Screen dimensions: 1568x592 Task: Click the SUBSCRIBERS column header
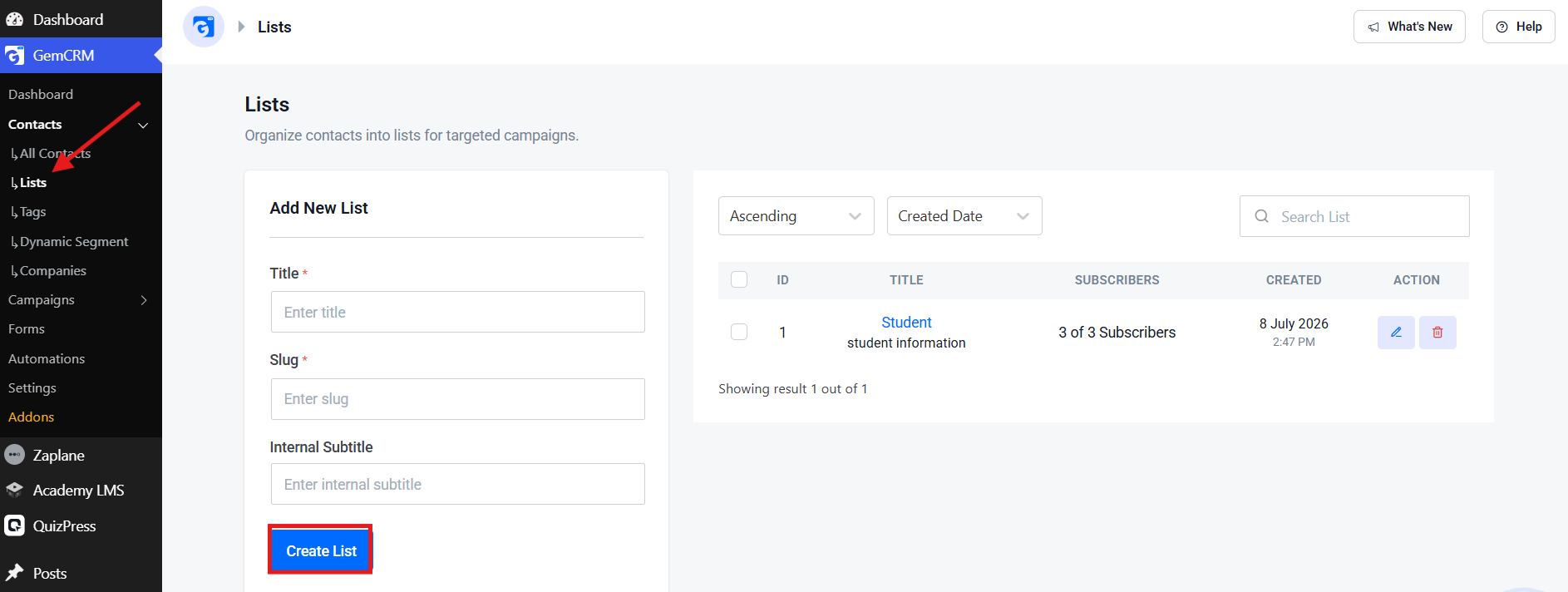pyautogui.click(x=1117, y=280)
